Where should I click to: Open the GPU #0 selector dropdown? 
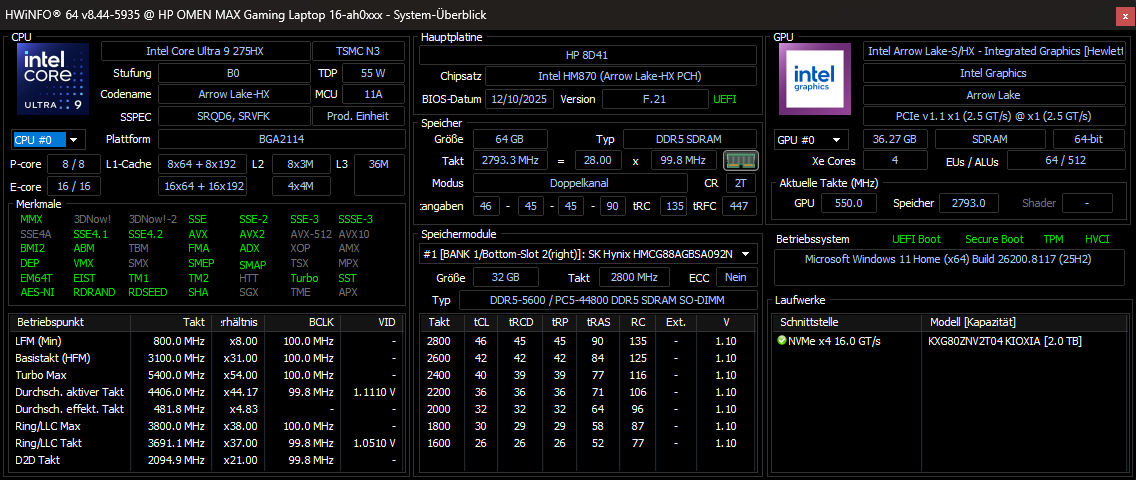pos(812,140)
